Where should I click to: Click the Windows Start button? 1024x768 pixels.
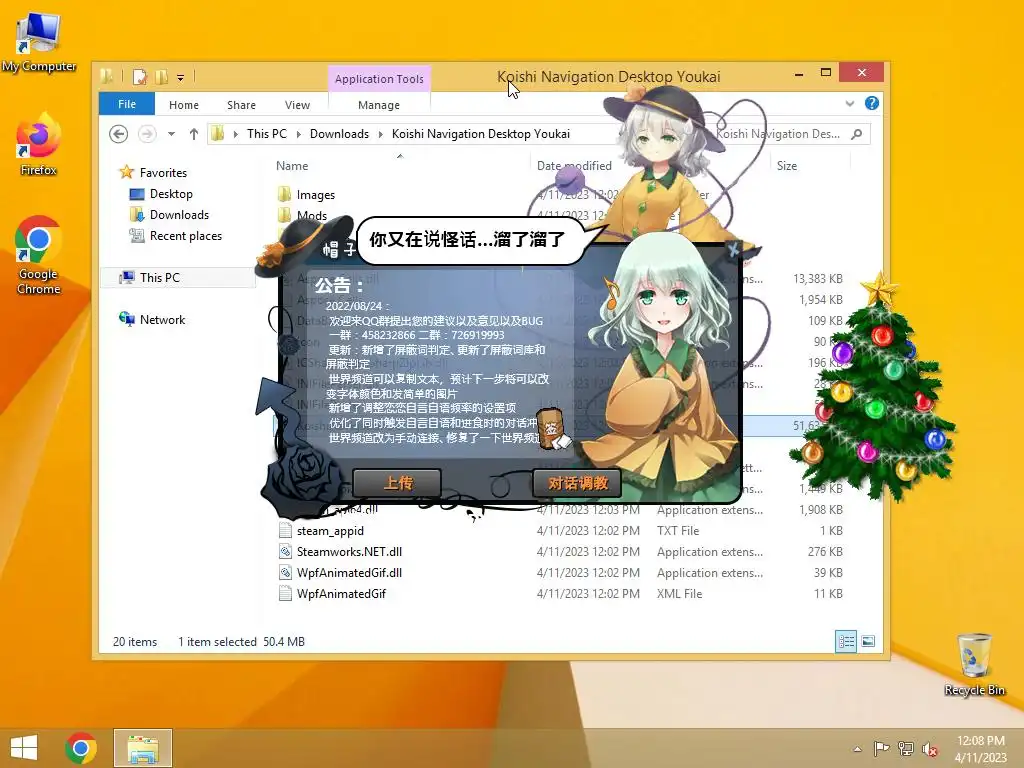pos(24,748)
